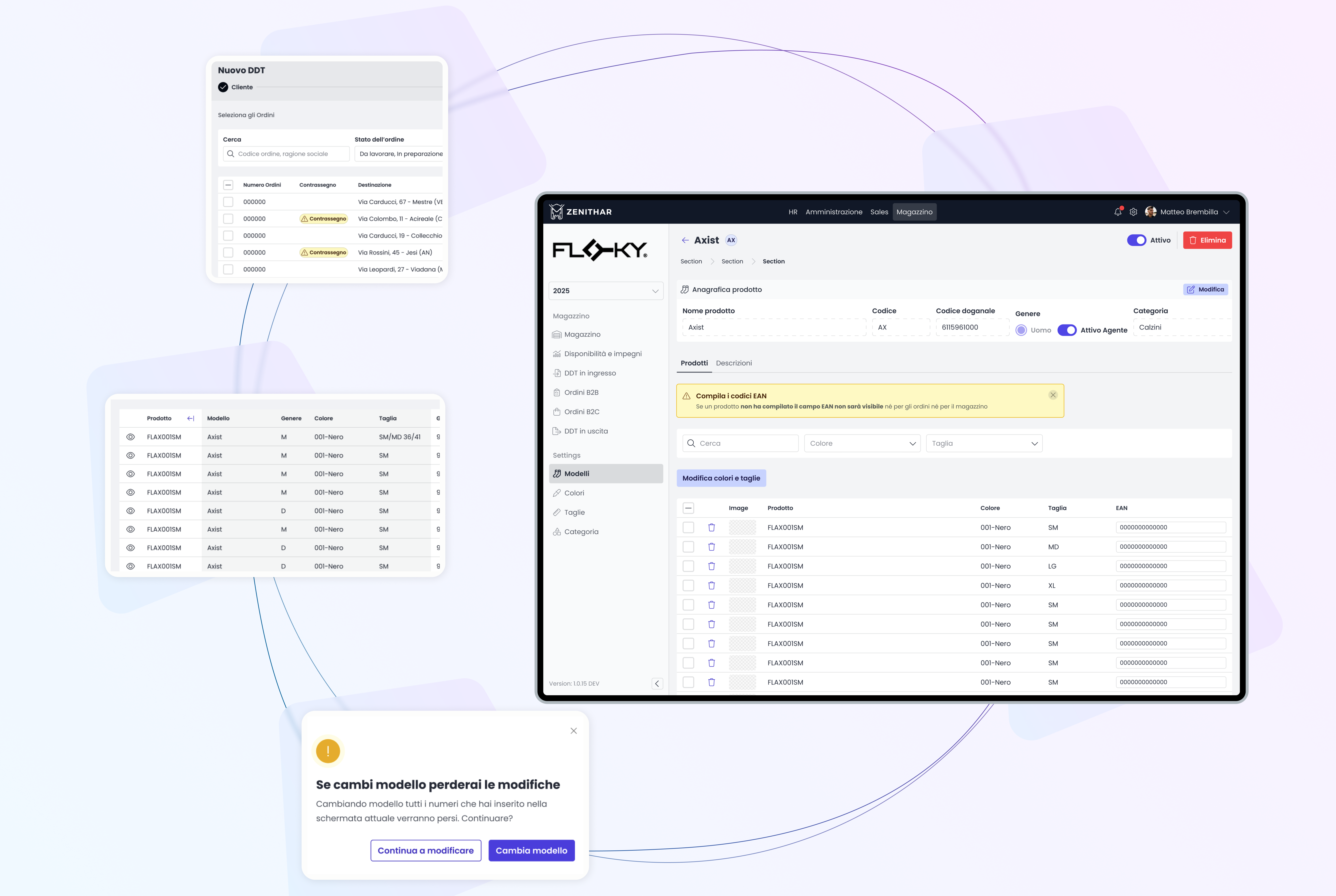1336x896 pixels.
Task: Expand the Matteo Brembilla user menu chevron
Action: point(1226,212)
